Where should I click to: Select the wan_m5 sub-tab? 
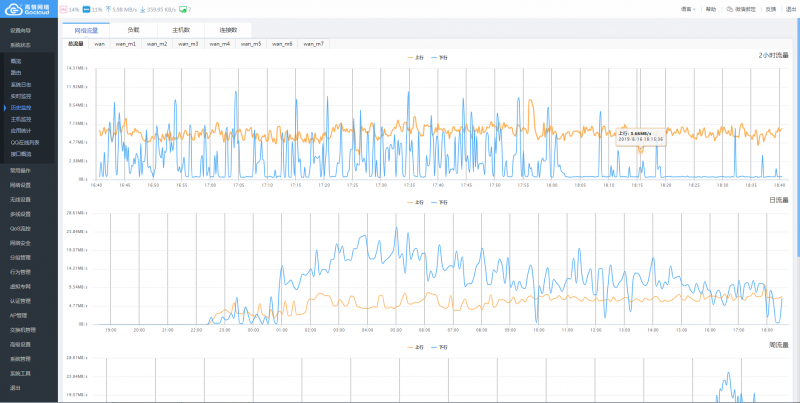pos(251,44)
